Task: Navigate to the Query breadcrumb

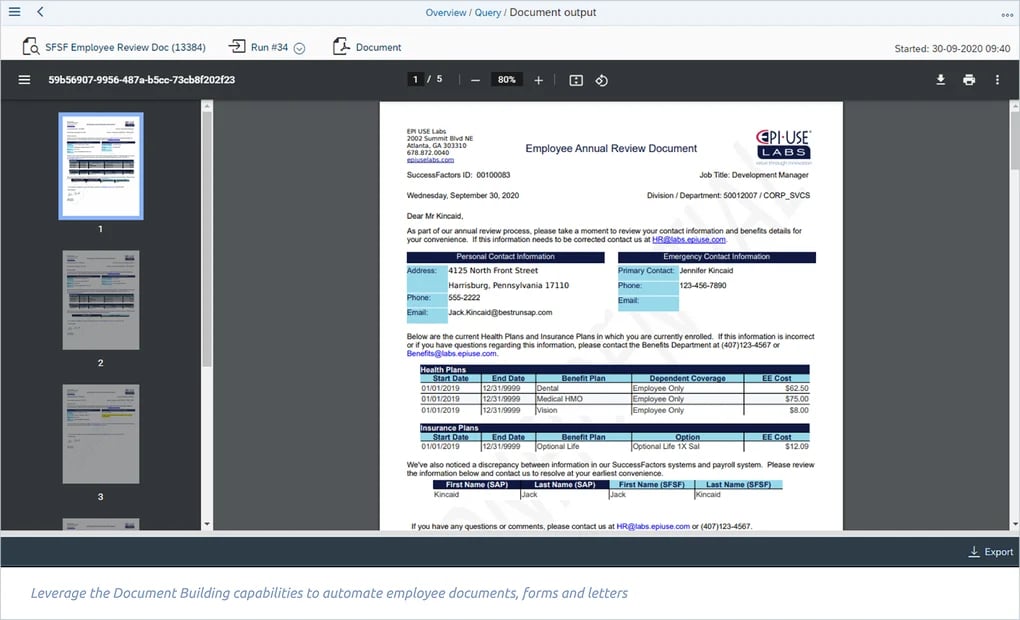Action: [x=488, y=13]
